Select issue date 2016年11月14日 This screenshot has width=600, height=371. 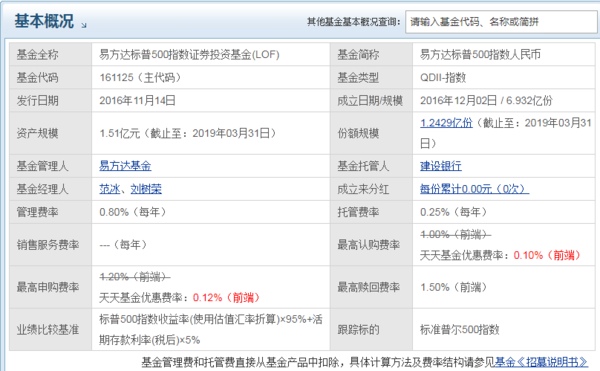point(137,101)
